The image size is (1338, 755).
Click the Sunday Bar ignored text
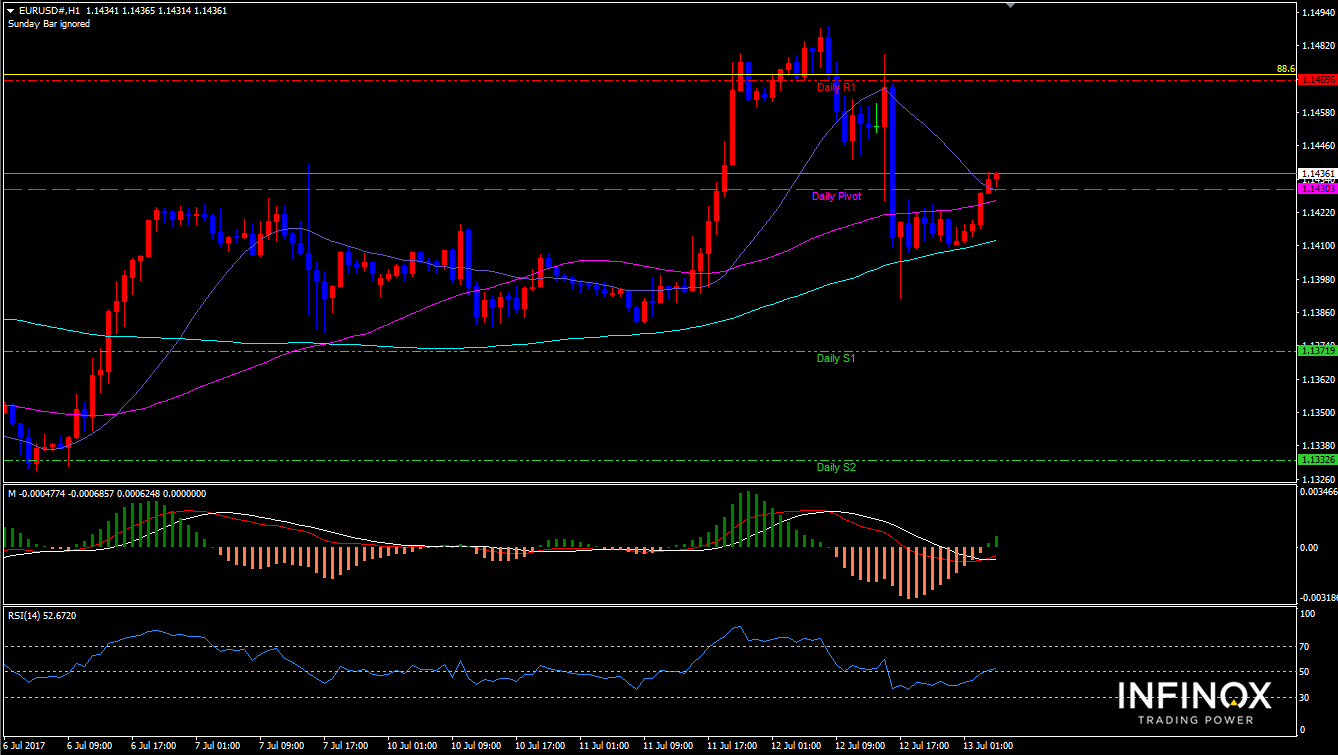49,24
